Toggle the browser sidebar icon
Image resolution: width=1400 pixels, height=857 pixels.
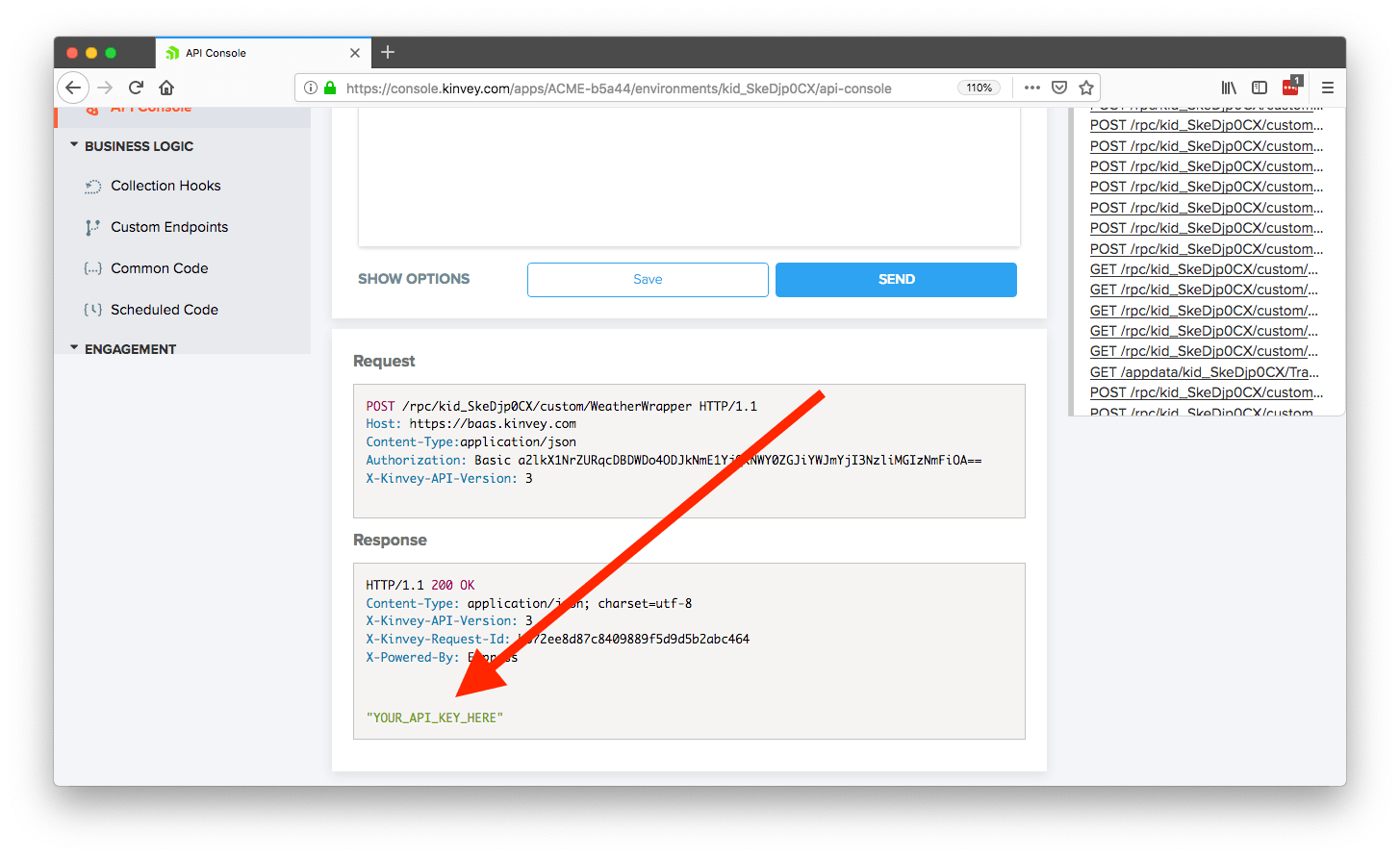tap(1260, 88)
